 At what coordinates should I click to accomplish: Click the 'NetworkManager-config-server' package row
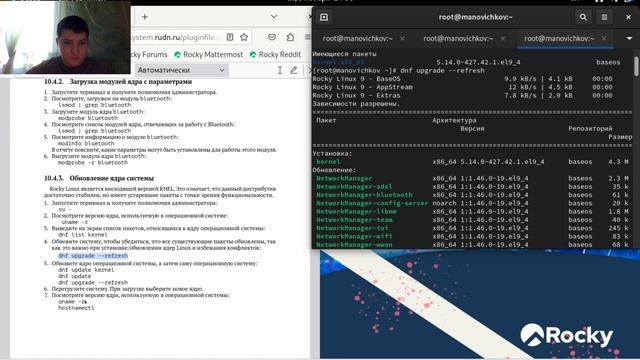coord(472,203)
